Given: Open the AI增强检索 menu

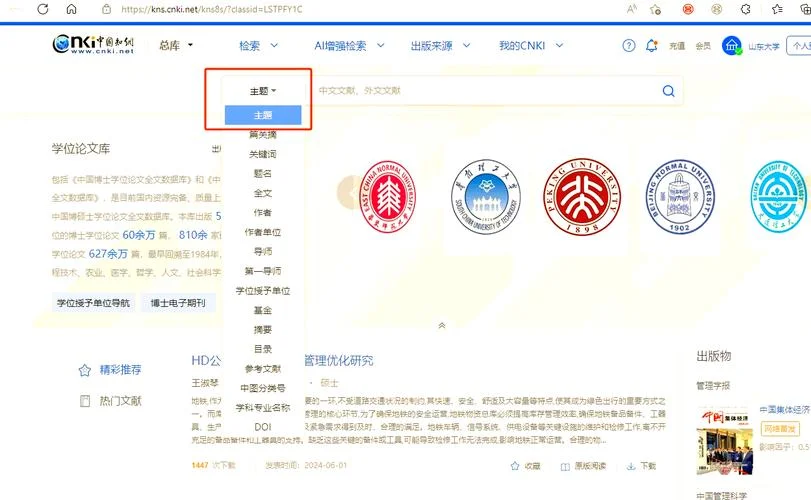Looking at the screenshot, I should [x=349, y=46].
